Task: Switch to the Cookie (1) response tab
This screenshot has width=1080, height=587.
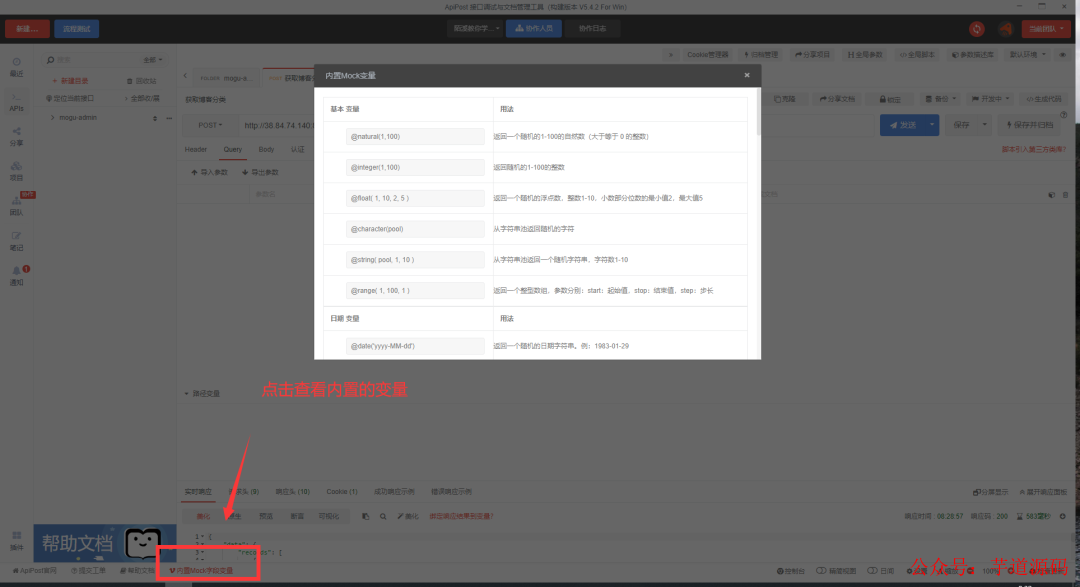Action: click(342, 492)
